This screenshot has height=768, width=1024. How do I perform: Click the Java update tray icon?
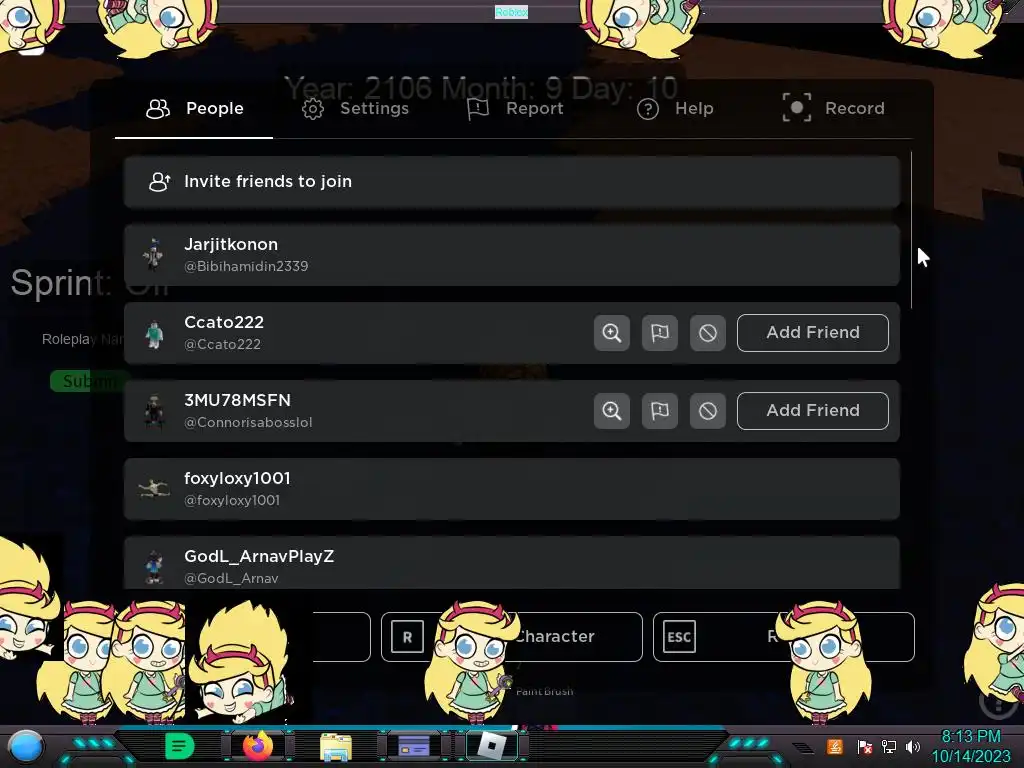835,746
